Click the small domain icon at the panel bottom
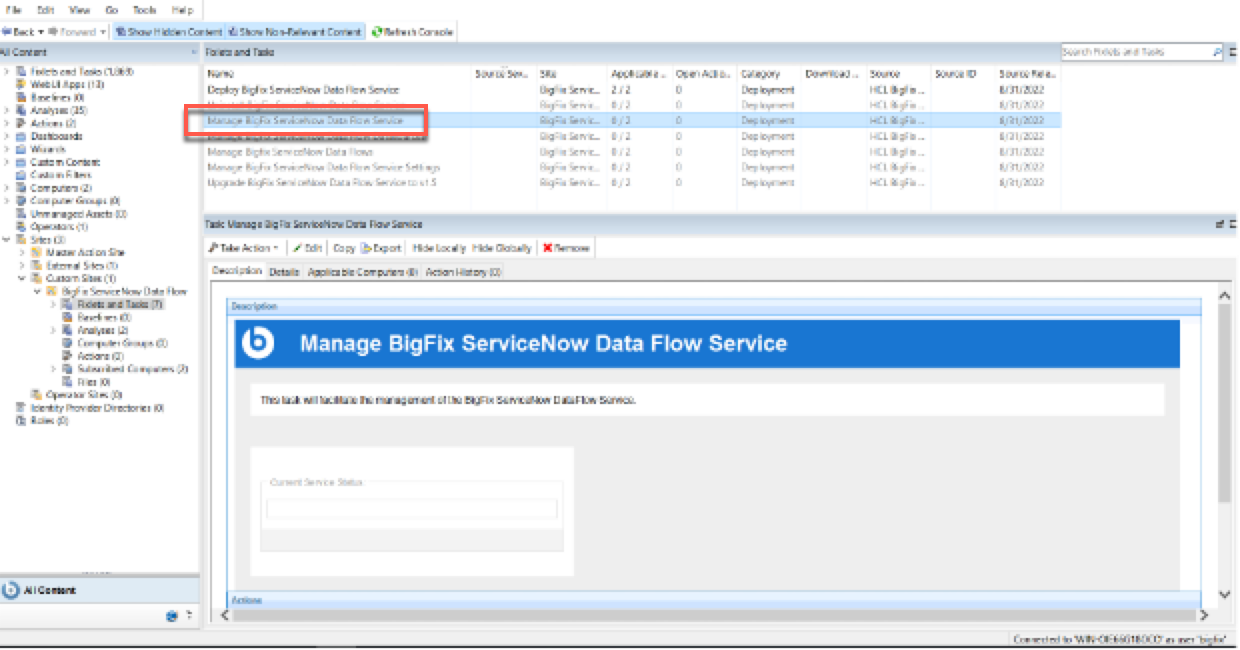This screenshot has width=1240, height=650. [x=172, y=616]
